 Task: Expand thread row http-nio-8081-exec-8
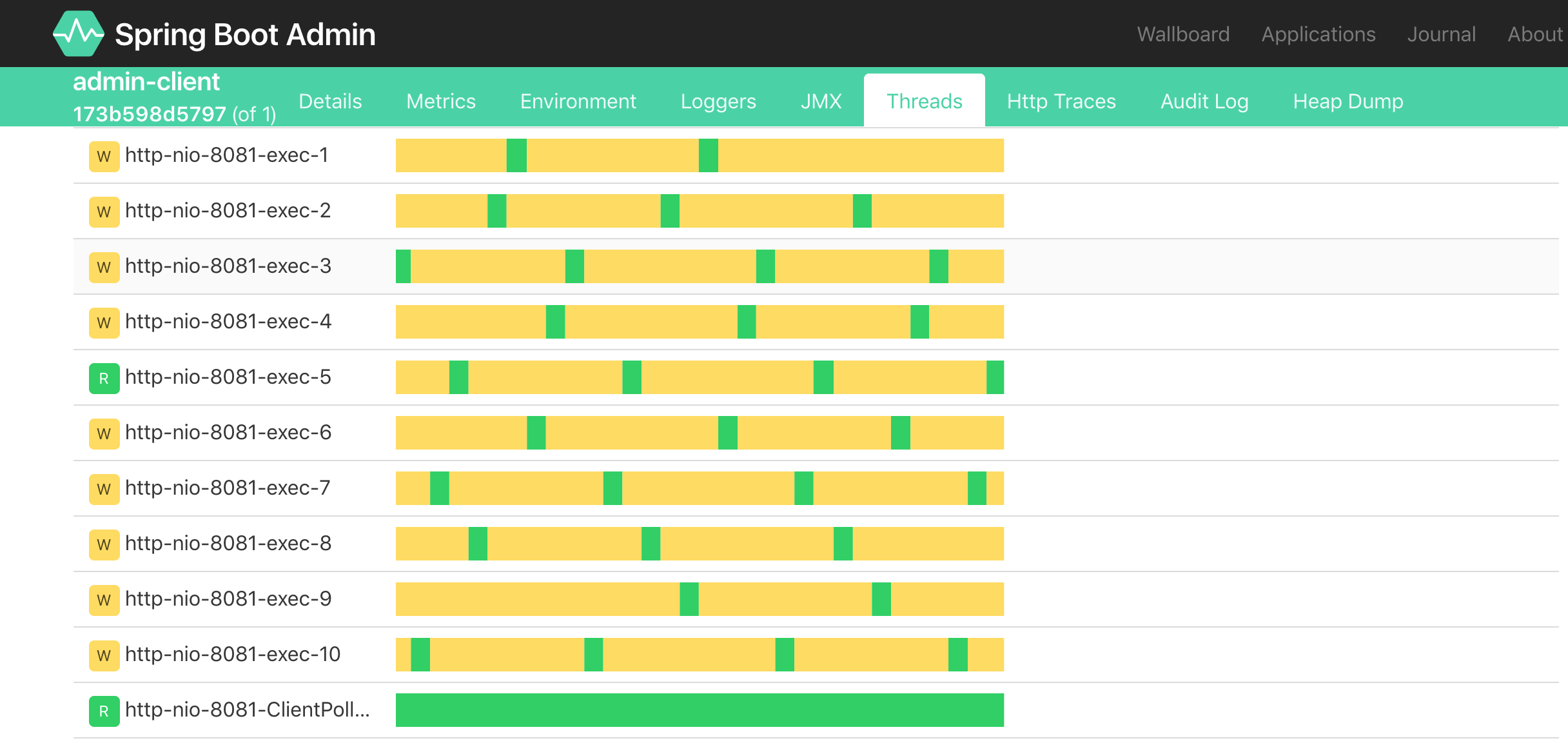pos(816,544)
